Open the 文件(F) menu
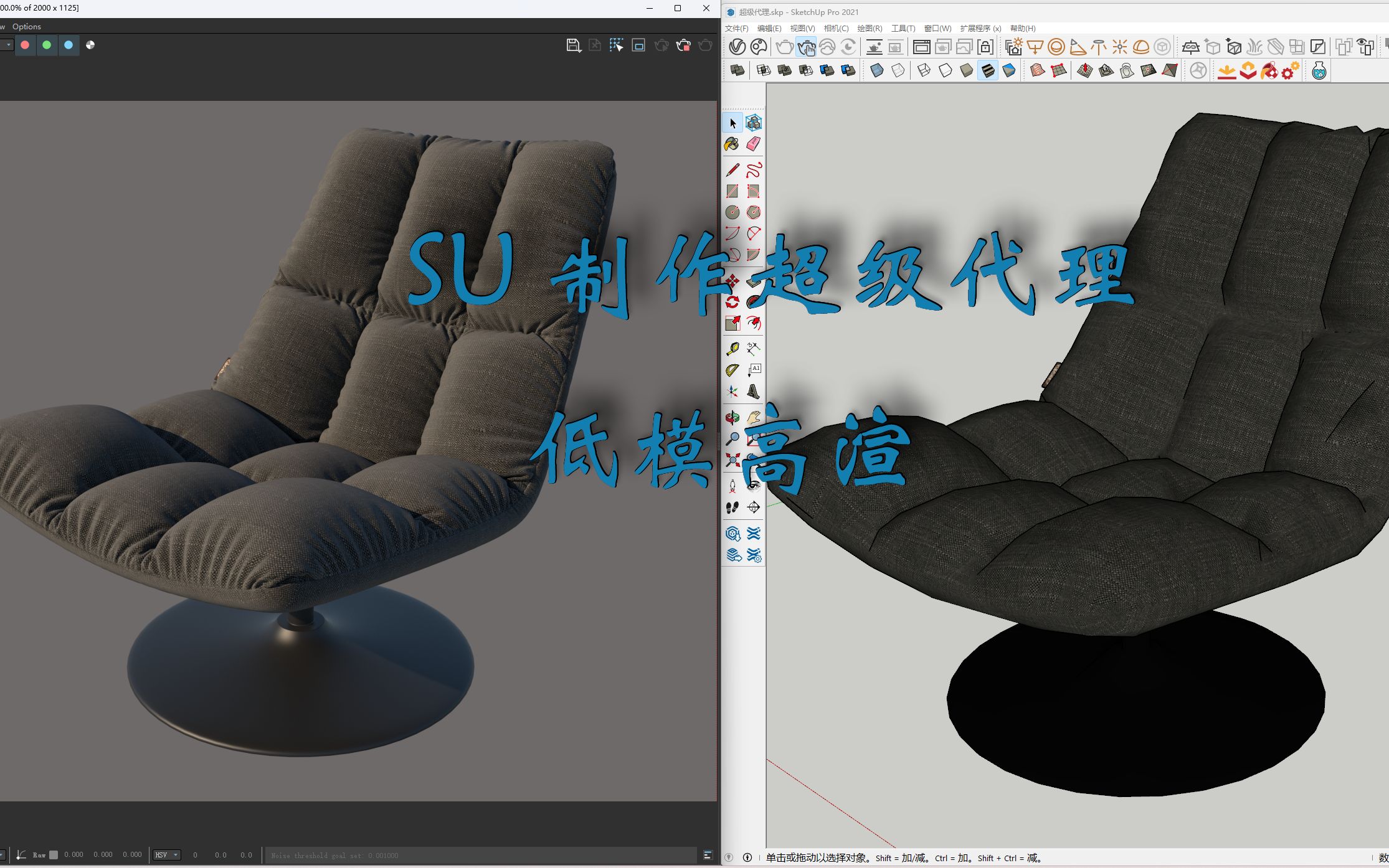Screen dimensions: 1389x868 737,29
